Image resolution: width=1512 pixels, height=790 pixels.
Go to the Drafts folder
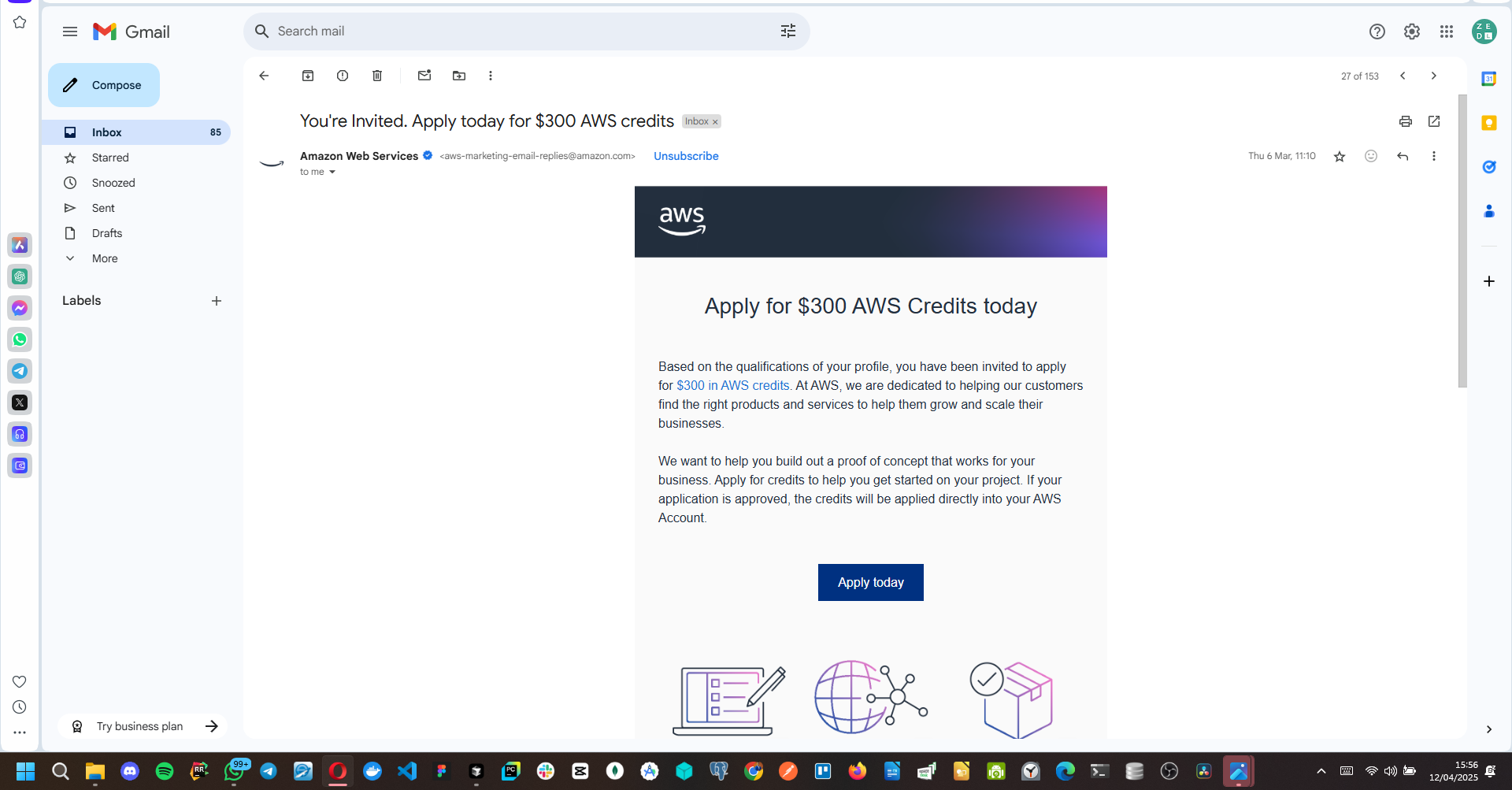(107, 233)
